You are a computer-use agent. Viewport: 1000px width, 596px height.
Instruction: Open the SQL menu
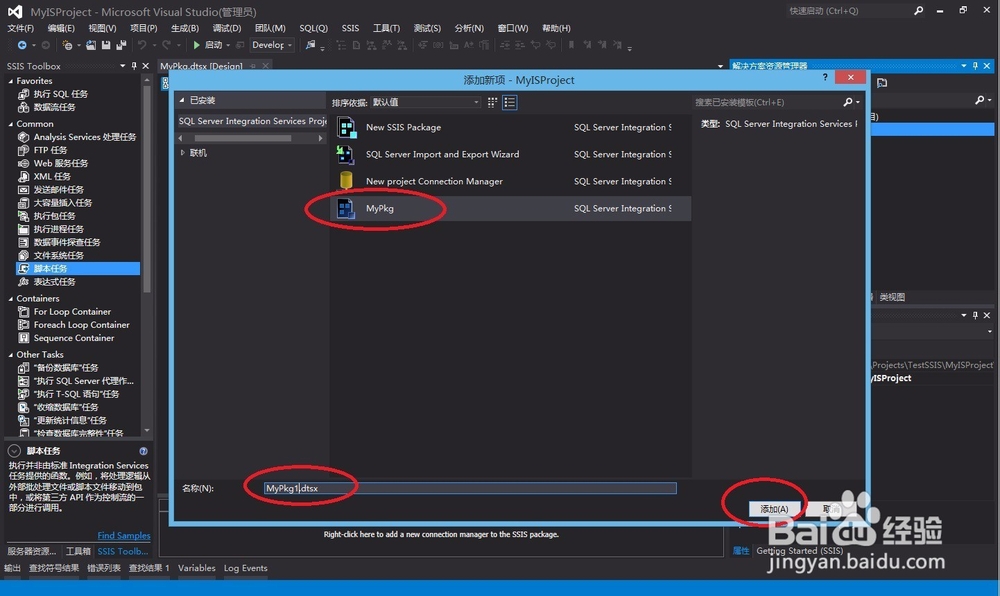pos(313,28)
